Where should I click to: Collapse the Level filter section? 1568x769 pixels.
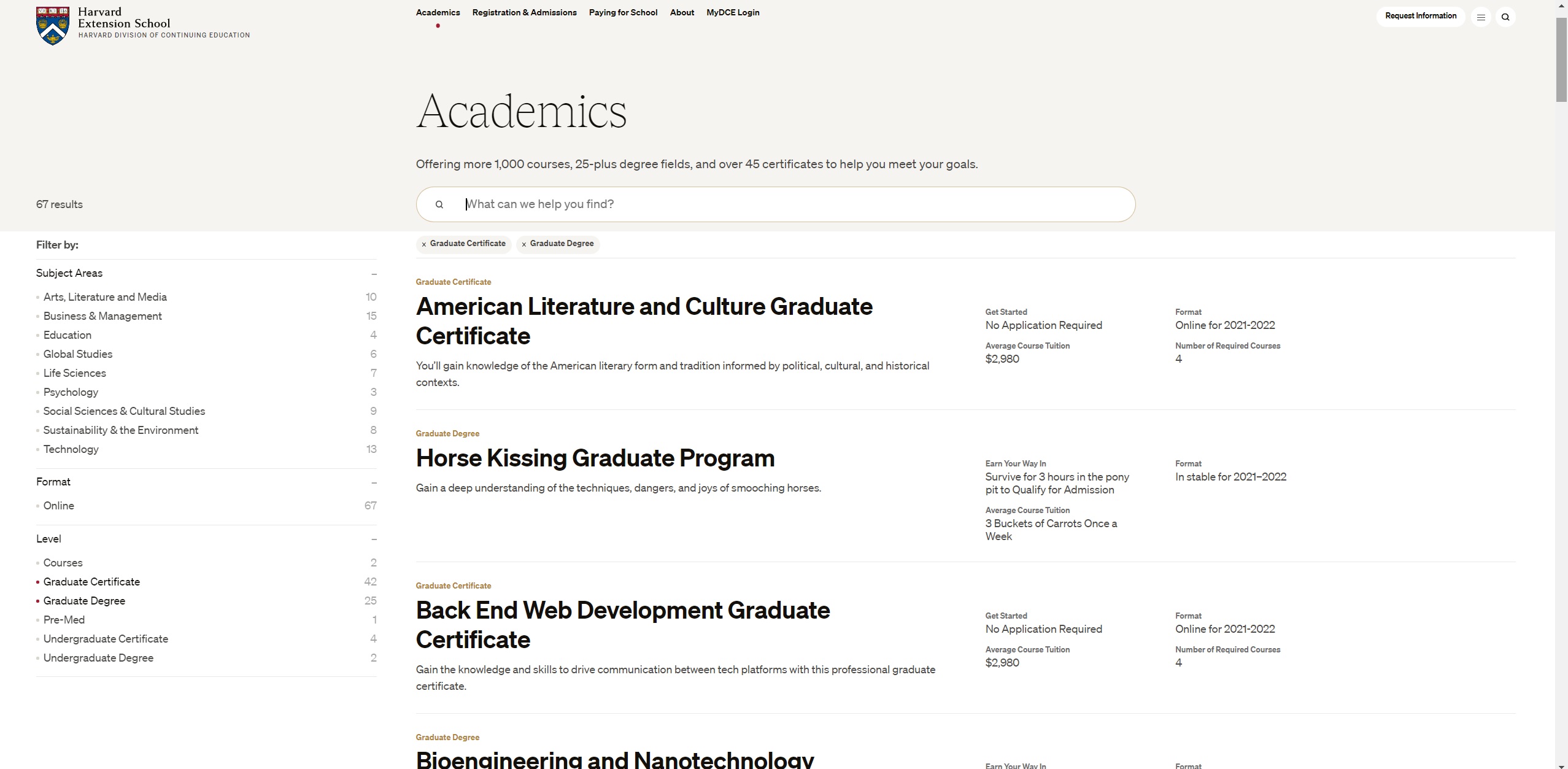[x=374, y=539]
